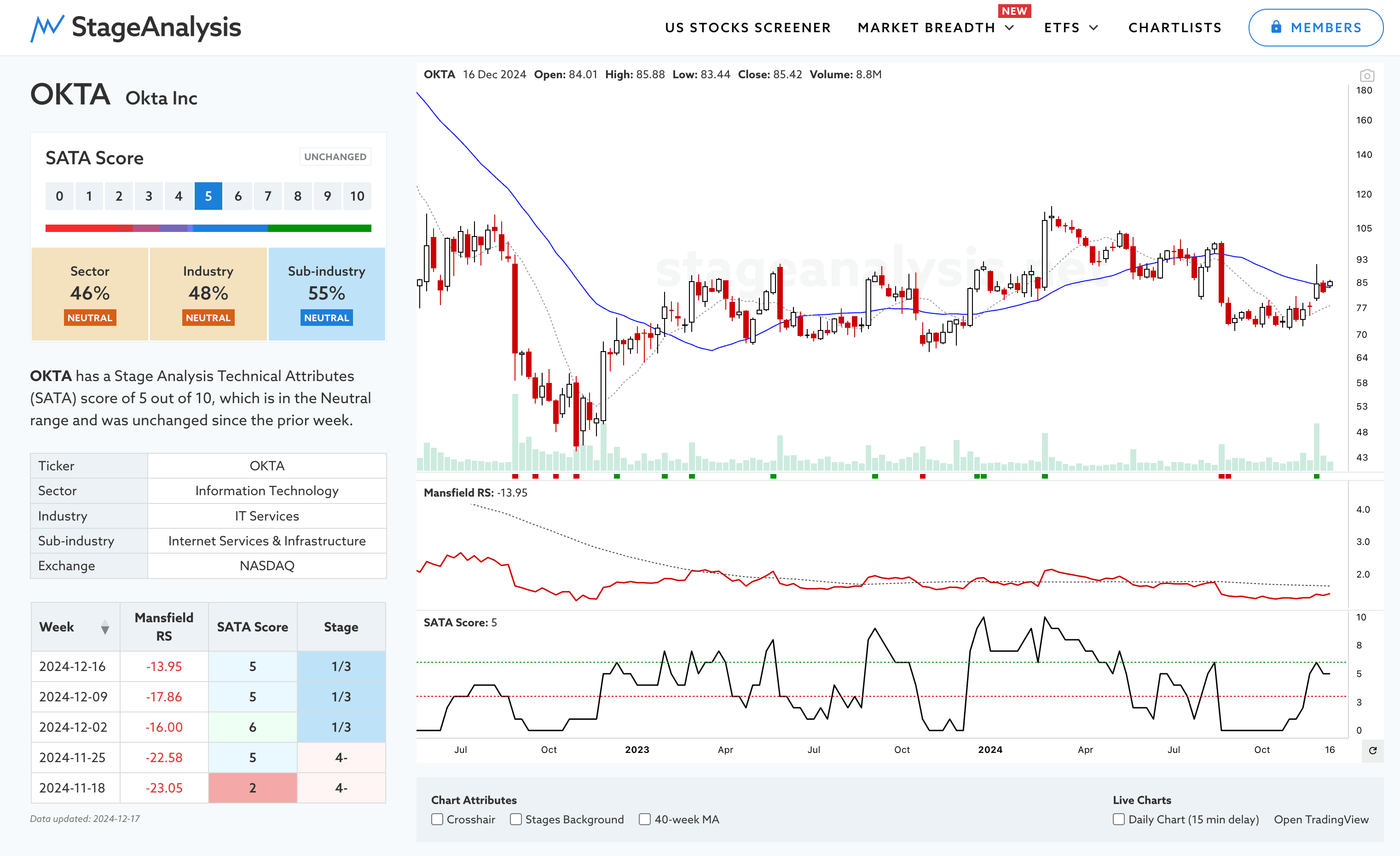Click the SATA Score column header
Viewport: 1400px width, 856px height.
click(253, 627)
